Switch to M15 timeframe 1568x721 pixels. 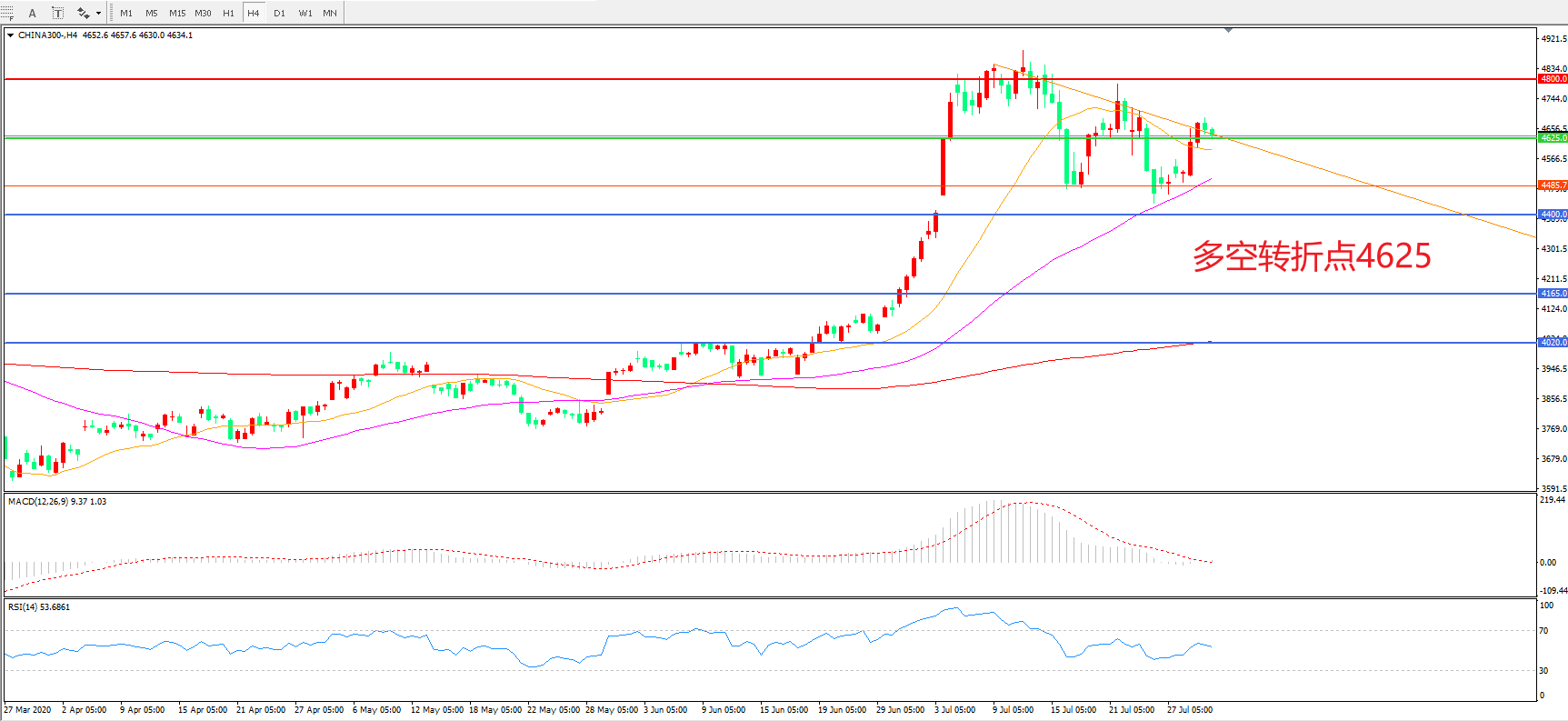(x=177, y=13)
